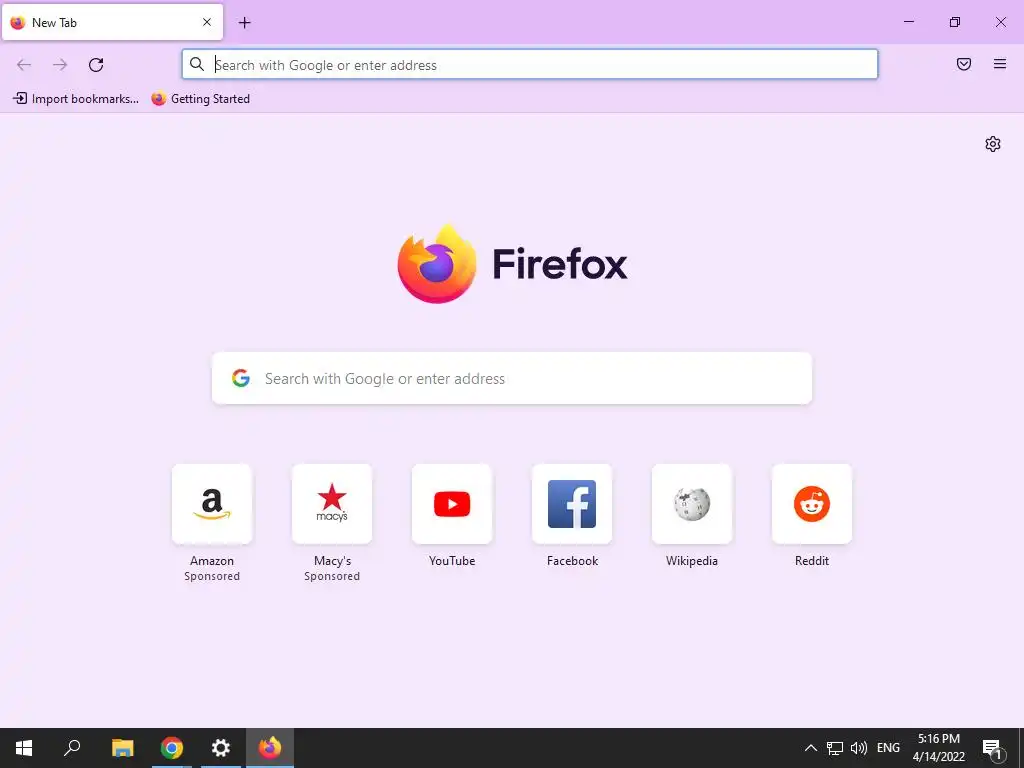Open Getting Started bookmark
The image size is (1024, 768).
pos(200,99)
